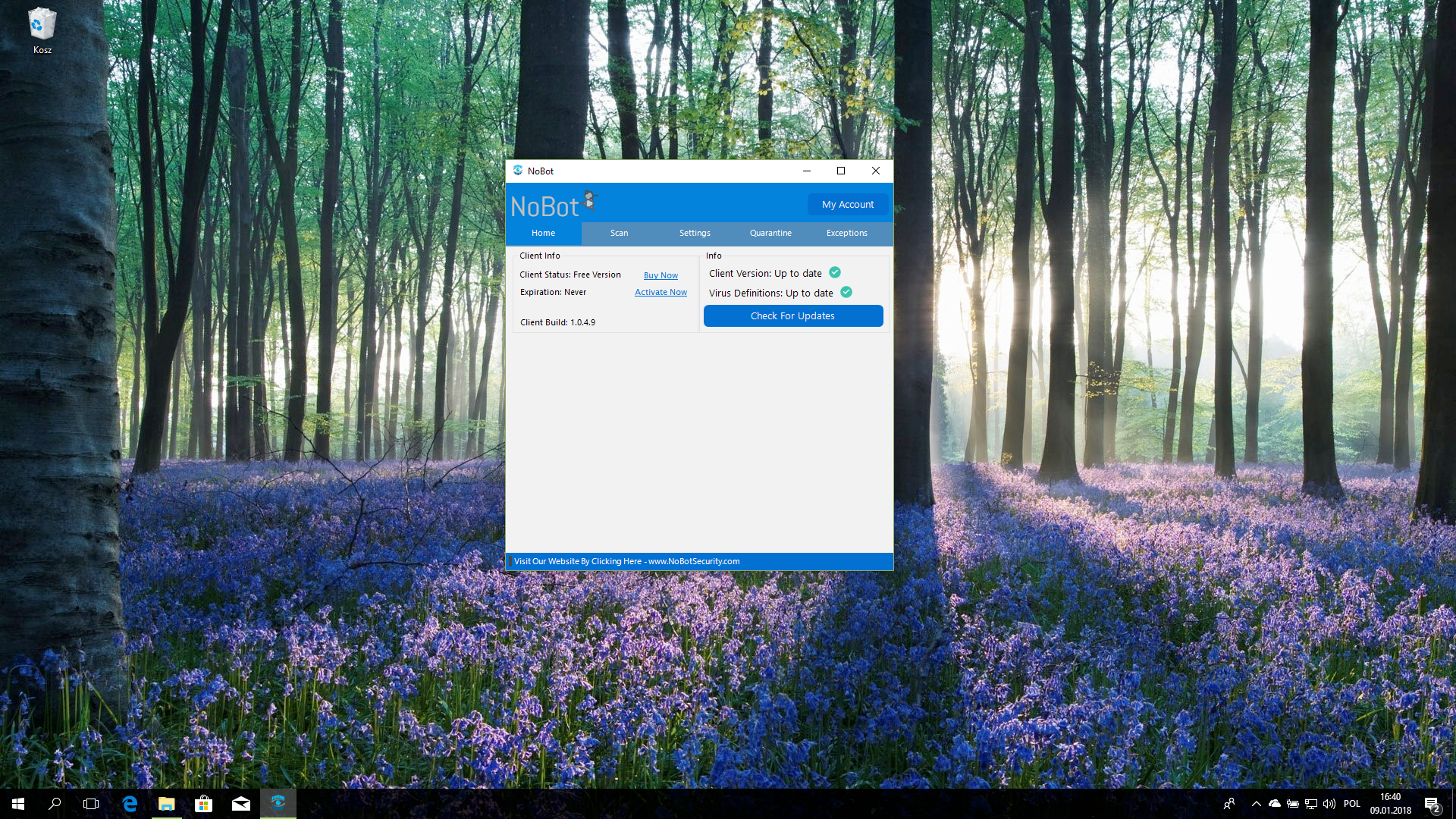Click the NoBot logo in the header
1456x819 pixels.
[x=554, y=205]
